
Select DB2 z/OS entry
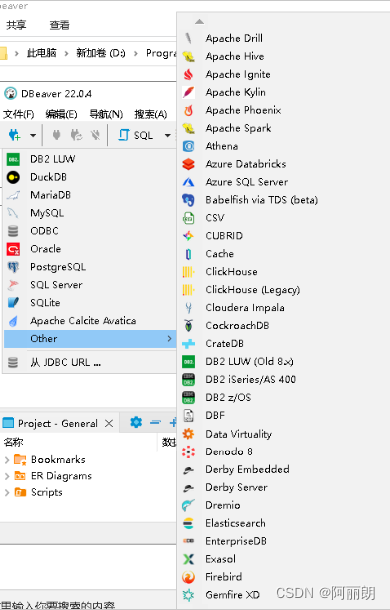tap(284, 397)
